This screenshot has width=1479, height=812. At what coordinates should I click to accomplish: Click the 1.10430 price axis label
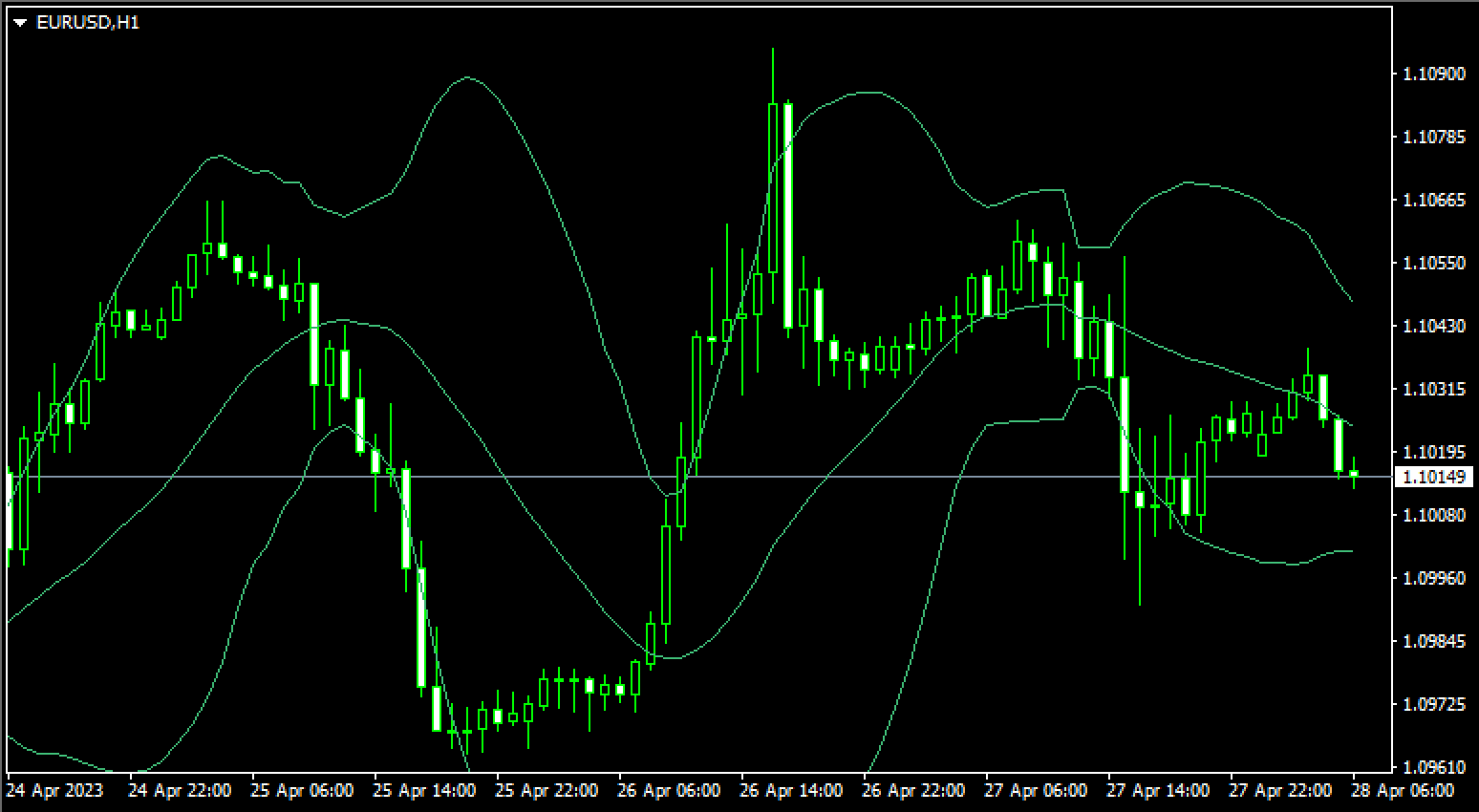(x=1434, y=326)
